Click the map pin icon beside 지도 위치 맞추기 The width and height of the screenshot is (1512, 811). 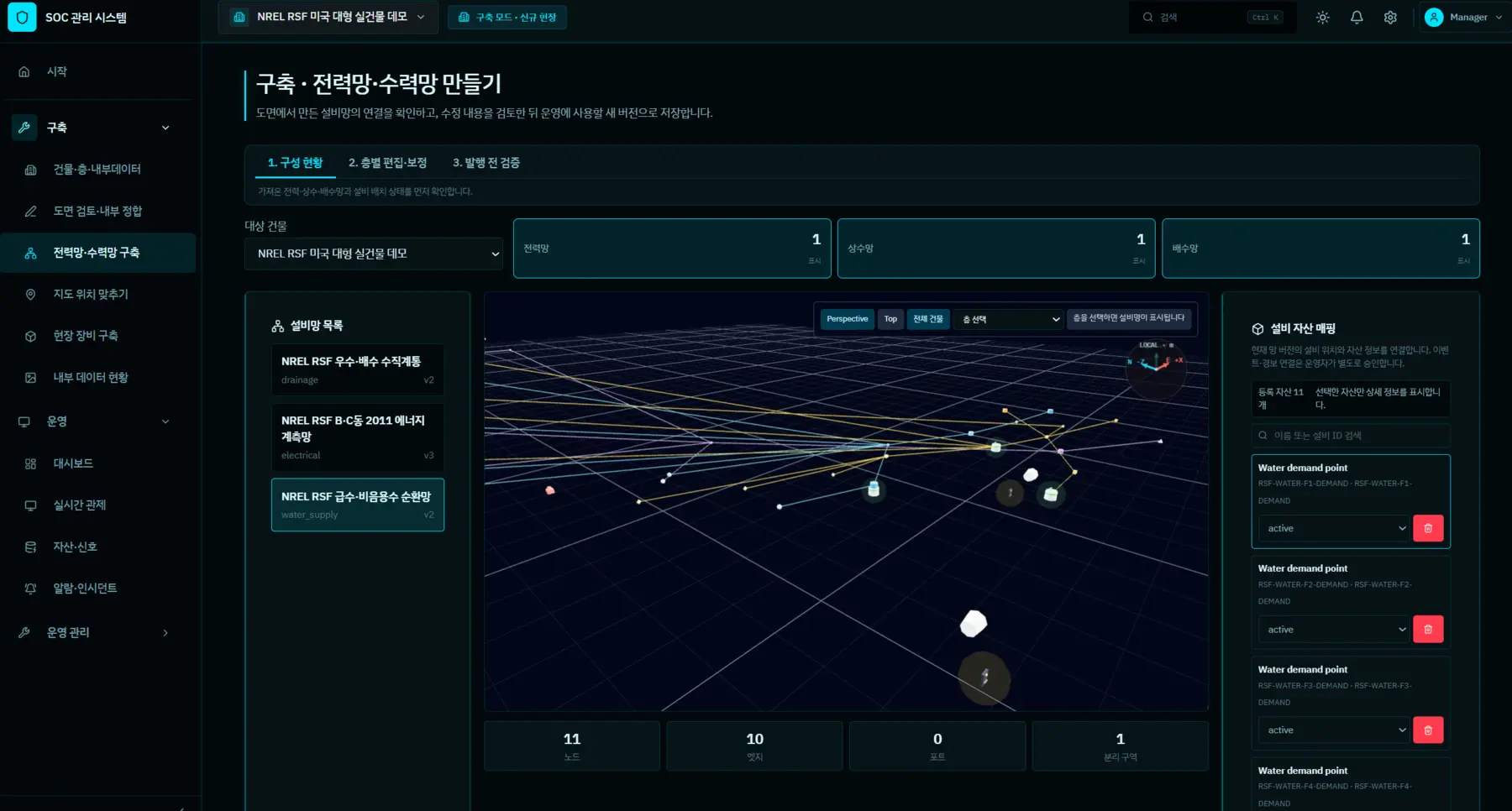click(31, 295)
